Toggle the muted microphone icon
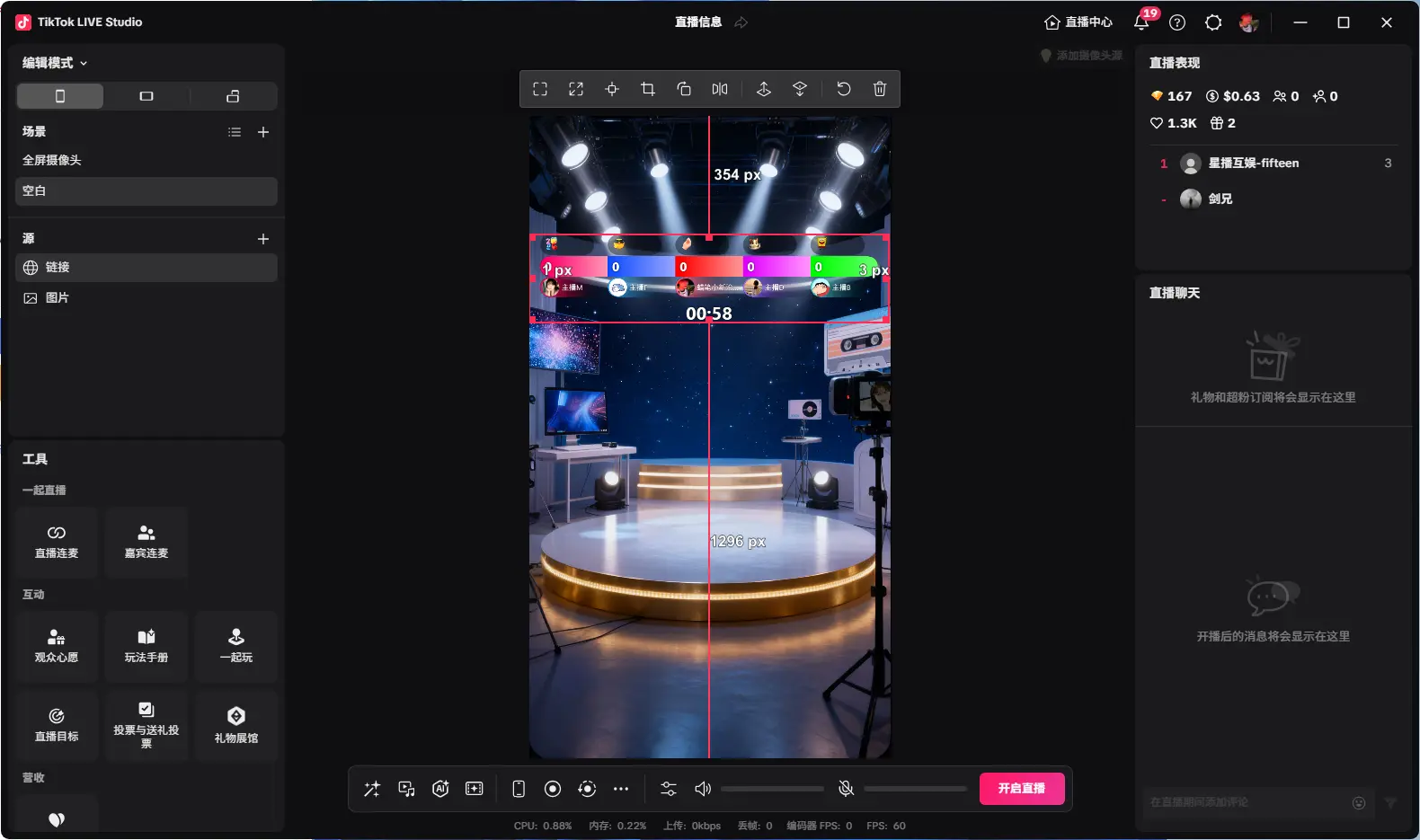The height and width of the screenshot is (840, 1420). [x=846, y=789]
